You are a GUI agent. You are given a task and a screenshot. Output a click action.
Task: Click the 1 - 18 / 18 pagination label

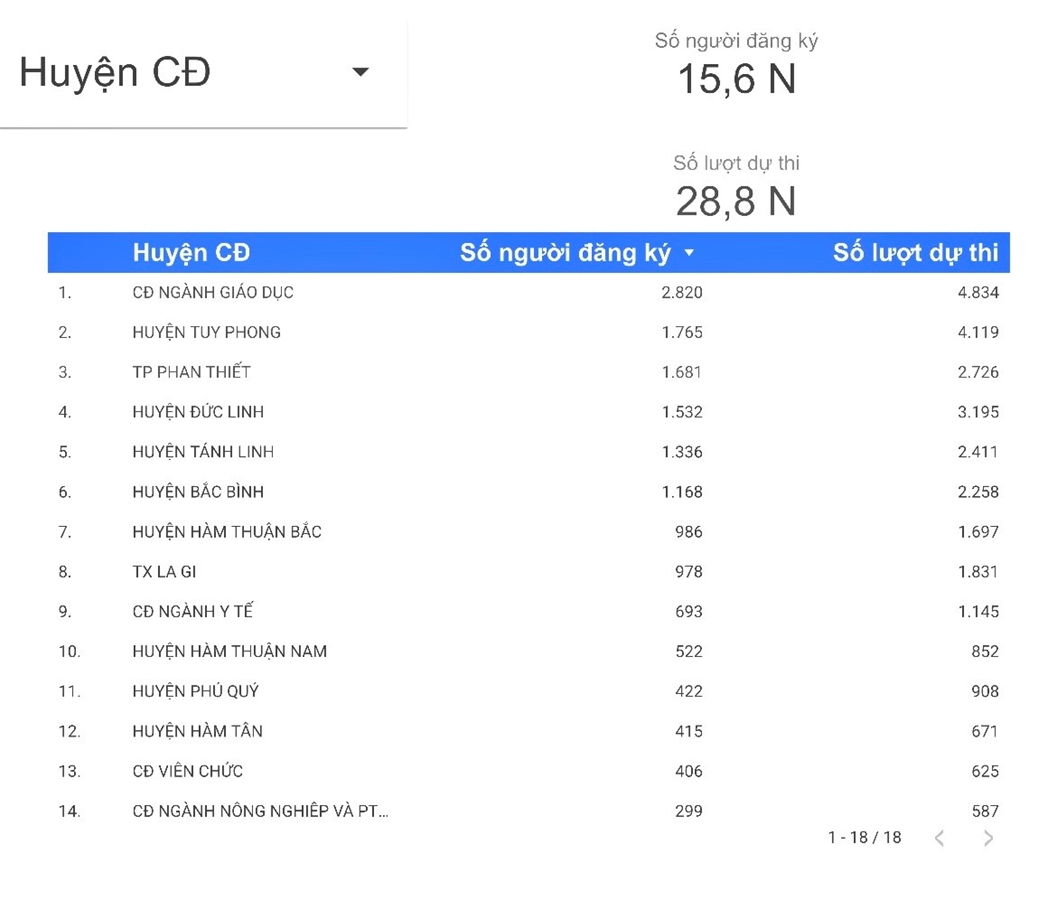click(x=864, y=838)
